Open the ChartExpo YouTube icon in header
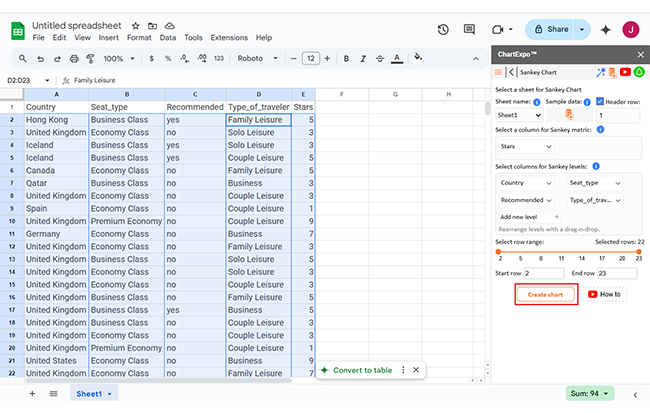Image resolution: width=650 pixels, height=413 pixels. coord(625,72)
